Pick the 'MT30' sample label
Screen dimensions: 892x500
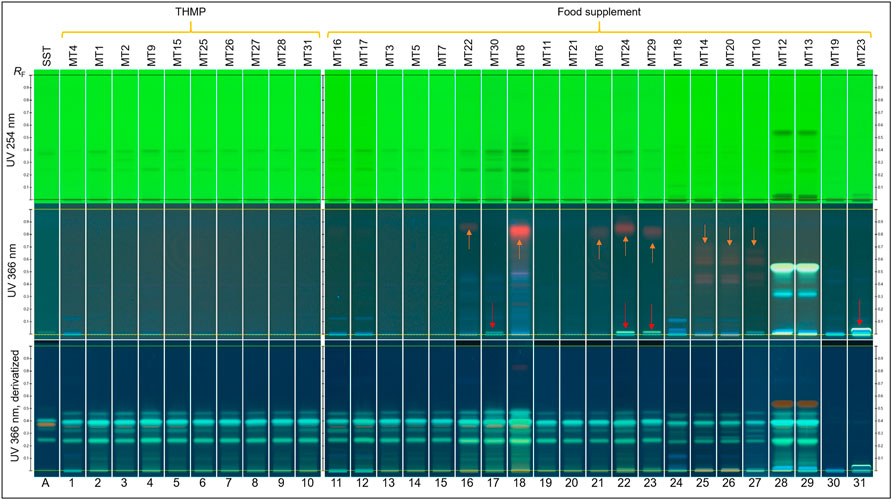[x=494, y=53]
